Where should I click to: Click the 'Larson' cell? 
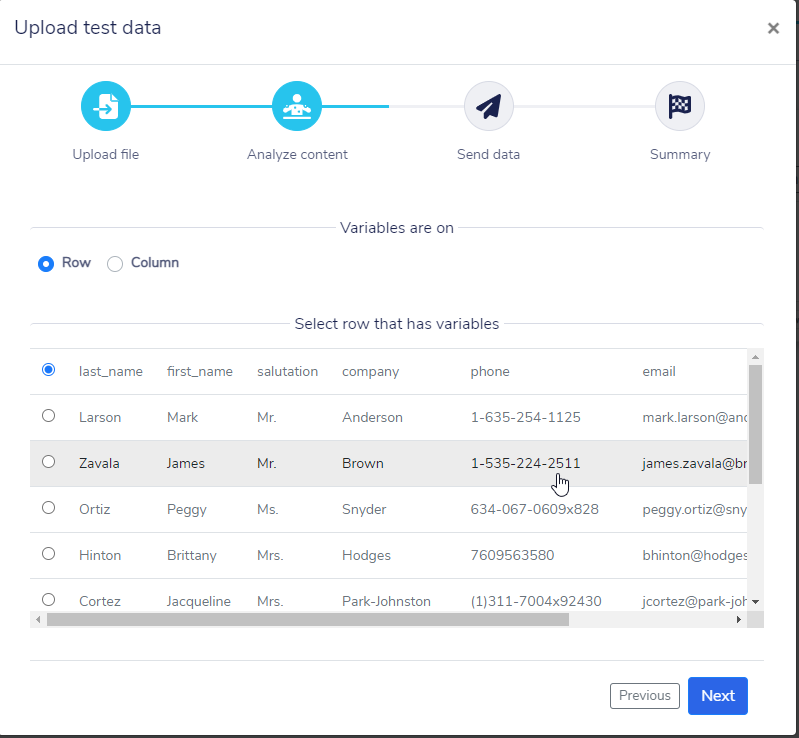click(100, 417)
